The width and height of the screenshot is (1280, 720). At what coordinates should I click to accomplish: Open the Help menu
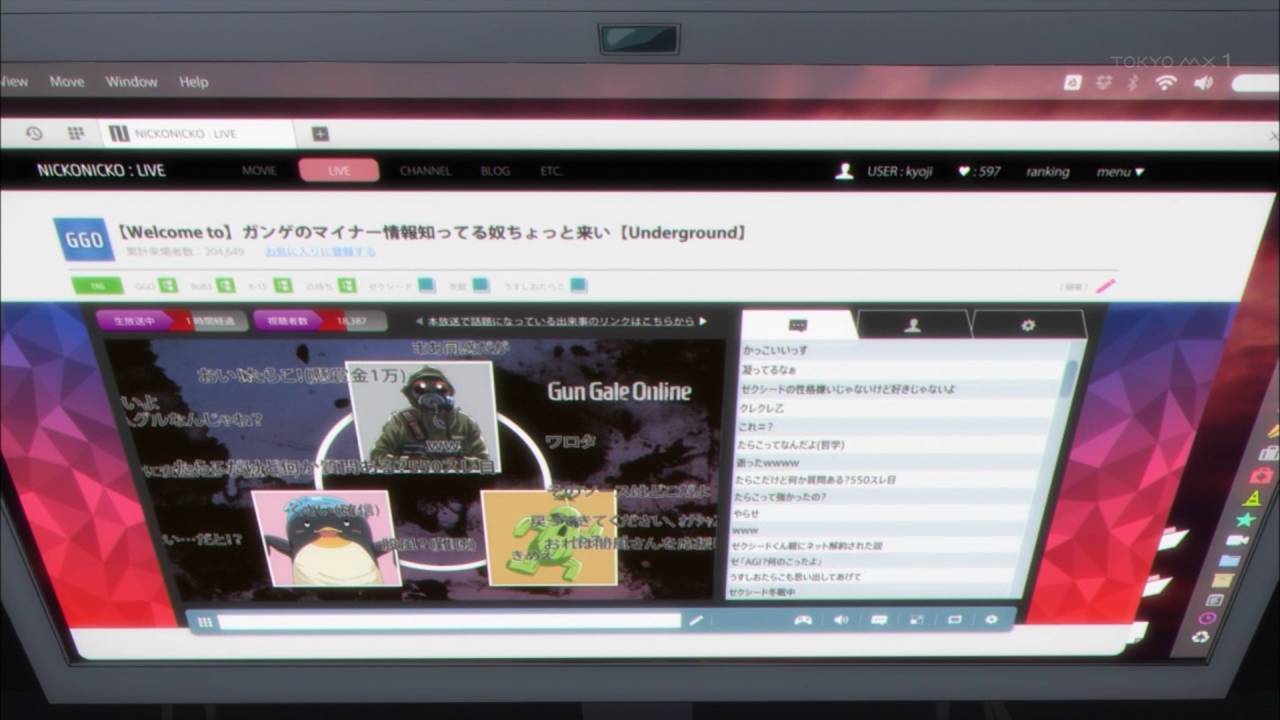[194, 82]
